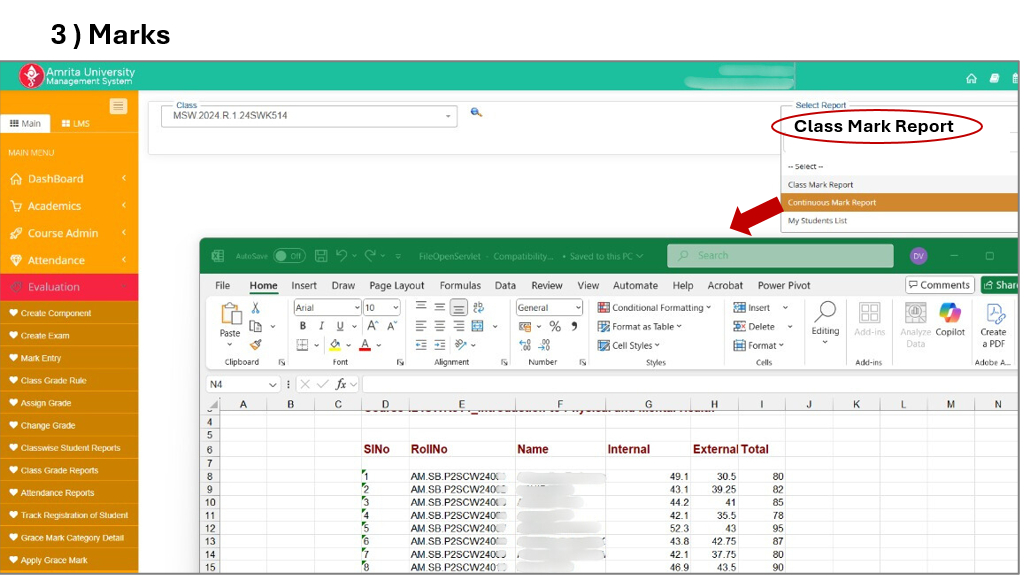This screenshot has width=1024, height=576.
Task: Click the Paste icon in Clipboard group
Action: 230,318
